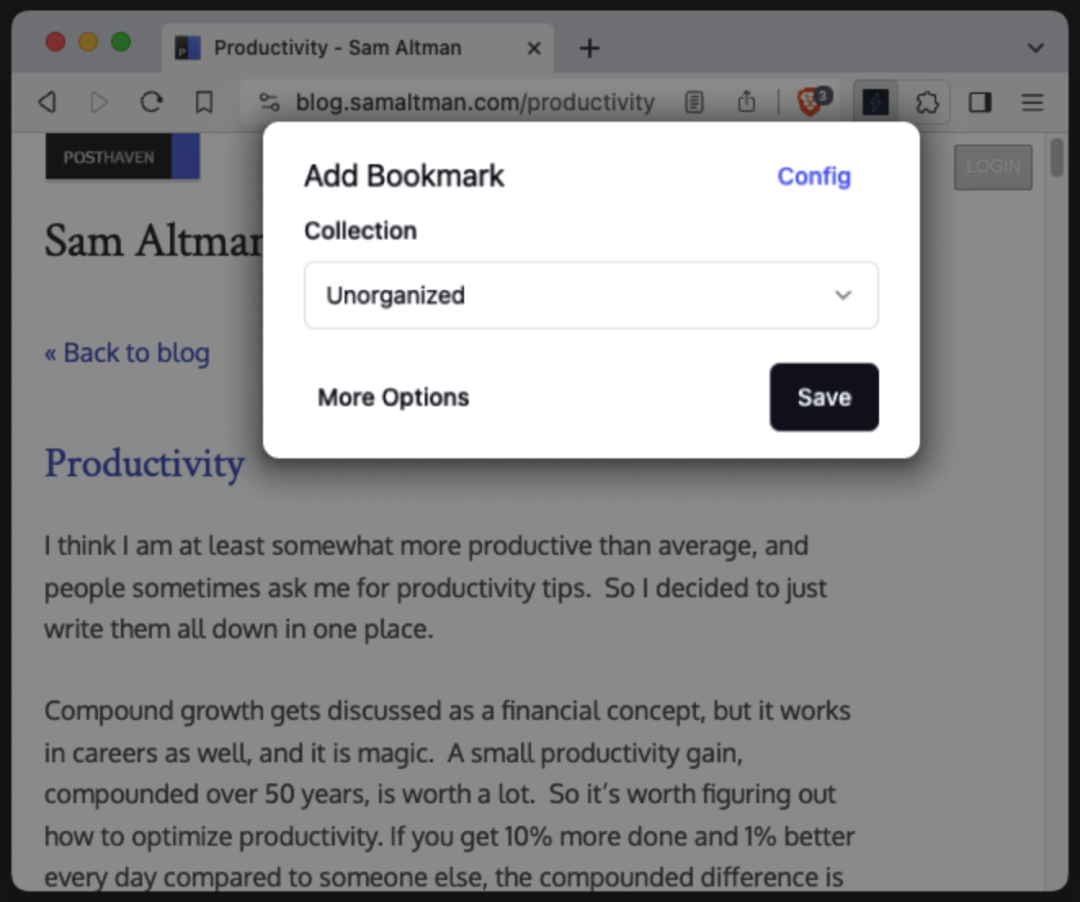Viewport: 1080px width, 902px height.
Task: Open the Config link
Action: pos(814,176)
